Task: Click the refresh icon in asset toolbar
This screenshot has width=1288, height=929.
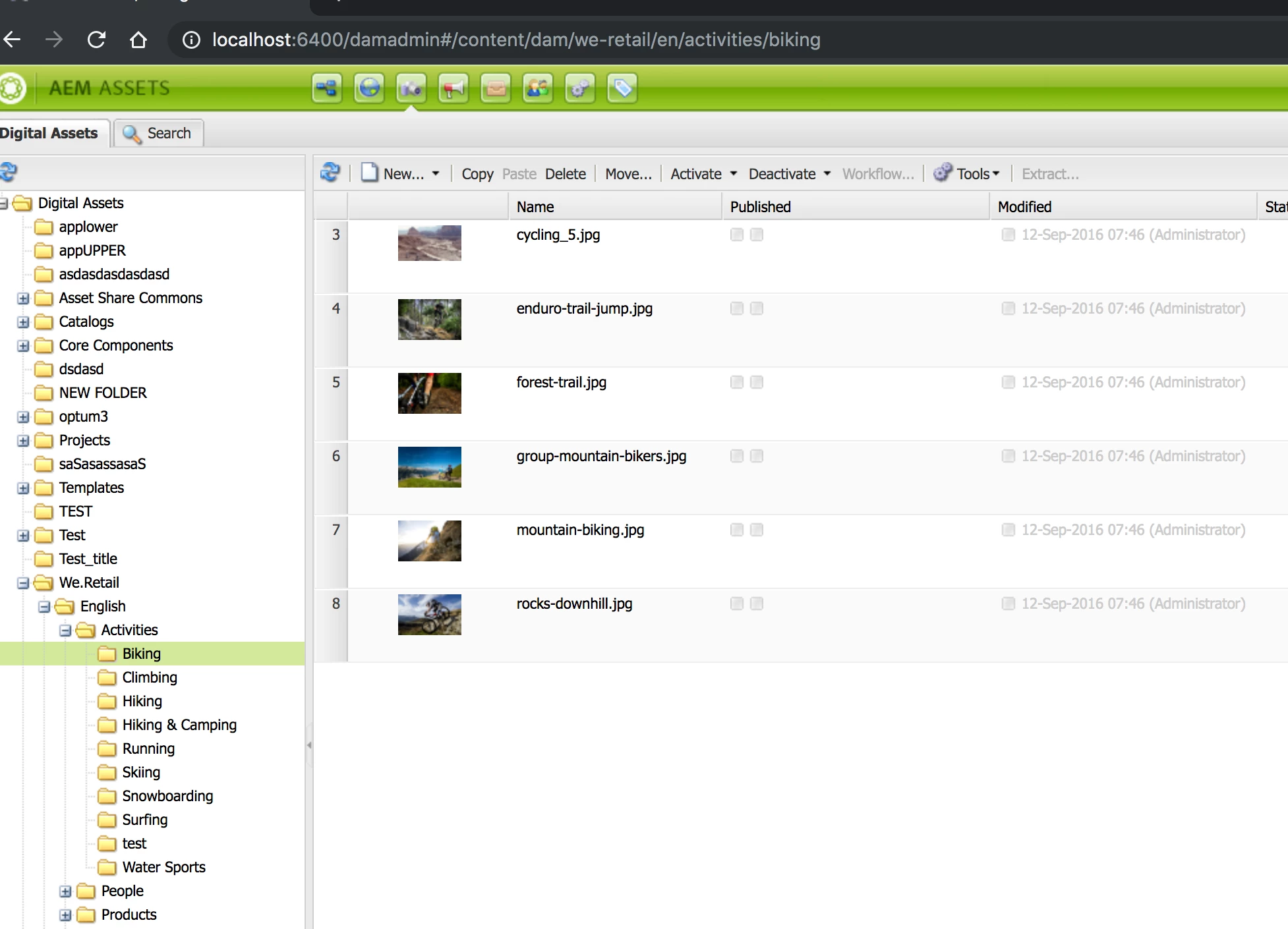Action: [330, 173]
